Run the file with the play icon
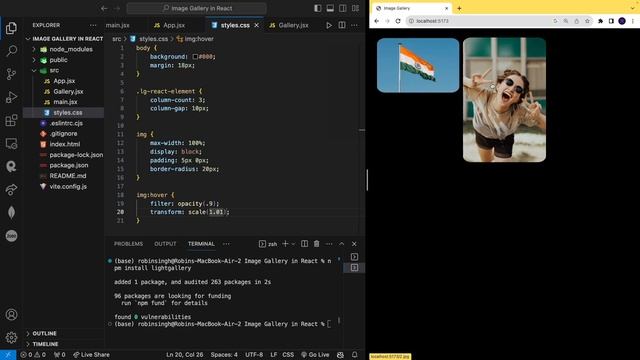Viewport: 640px width, 360px height. pyautogui.click(x=329, y=25)
